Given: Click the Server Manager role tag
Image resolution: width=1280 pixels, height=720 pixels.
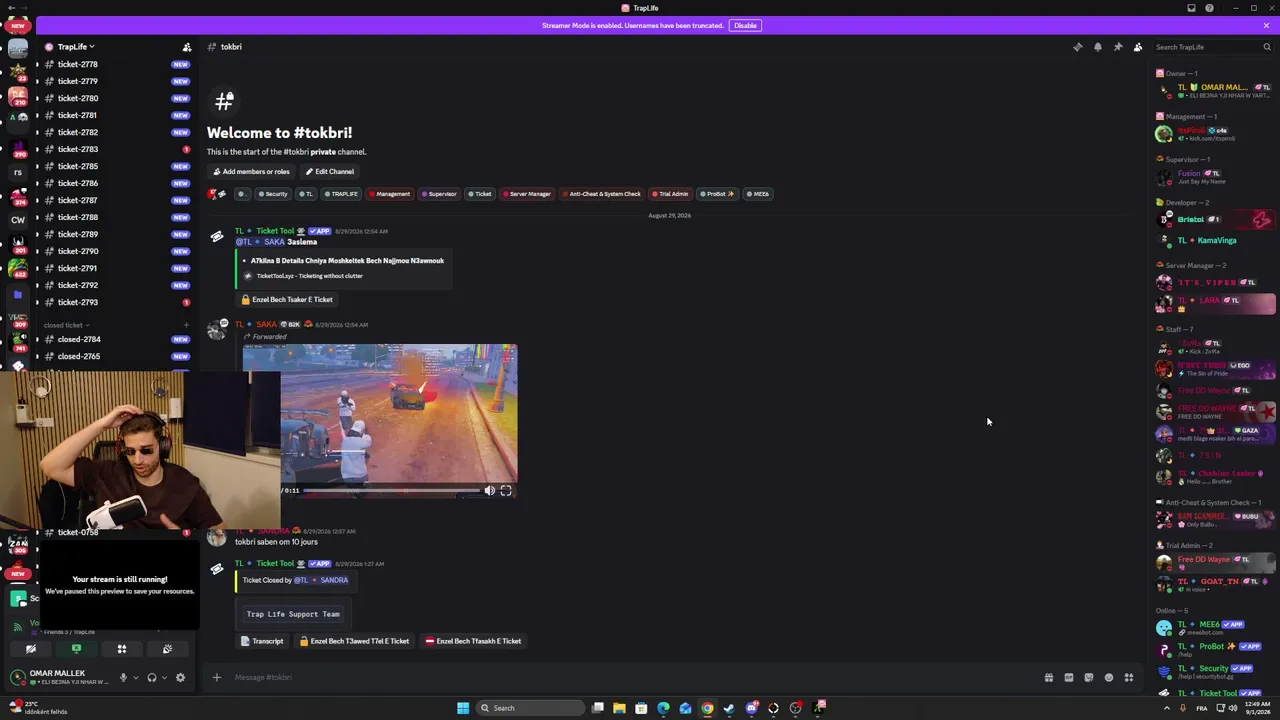Looking at the screenshot, I should [x=526, y=194].
